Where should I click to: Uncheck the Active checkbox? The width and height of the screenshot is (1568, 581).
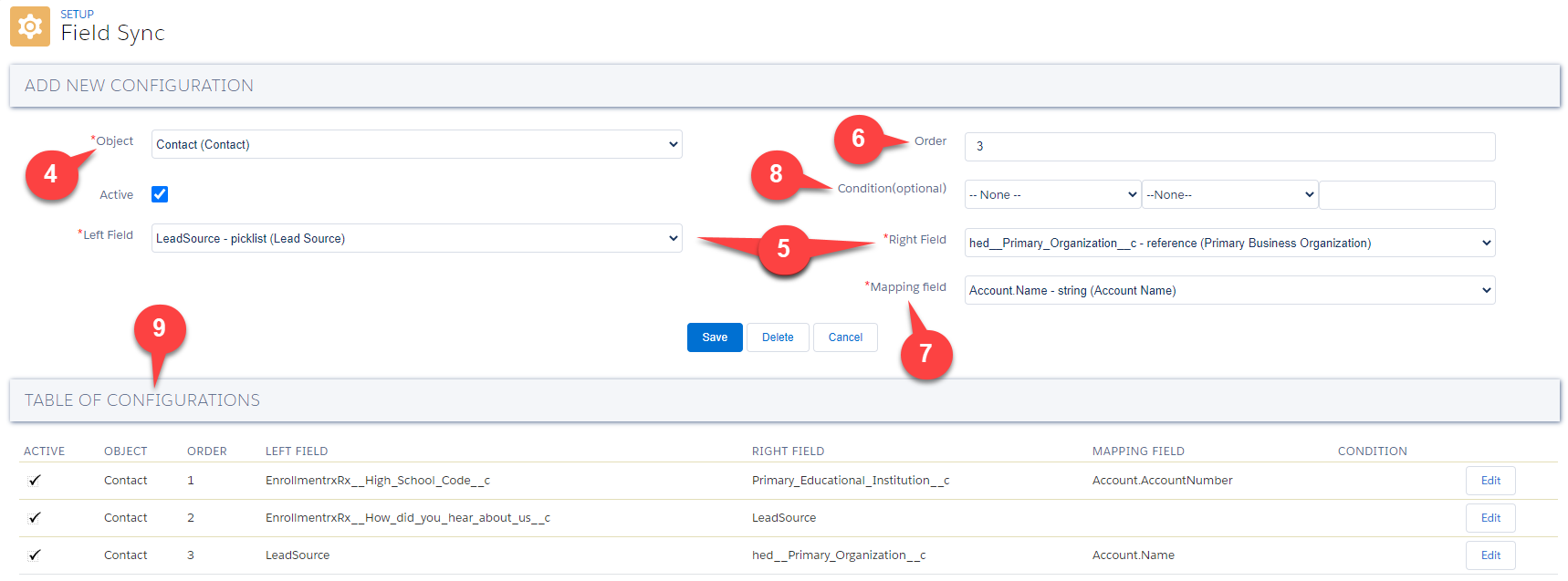click(160, 194)
